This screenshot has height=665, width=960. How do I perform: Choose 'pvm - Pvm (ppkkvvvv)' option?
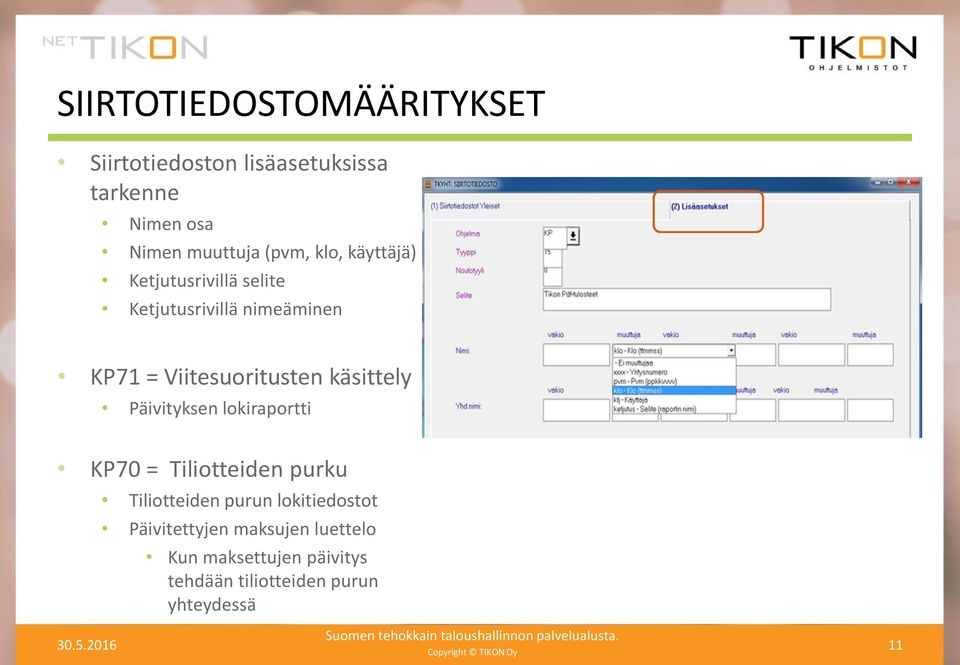[673, 381]
